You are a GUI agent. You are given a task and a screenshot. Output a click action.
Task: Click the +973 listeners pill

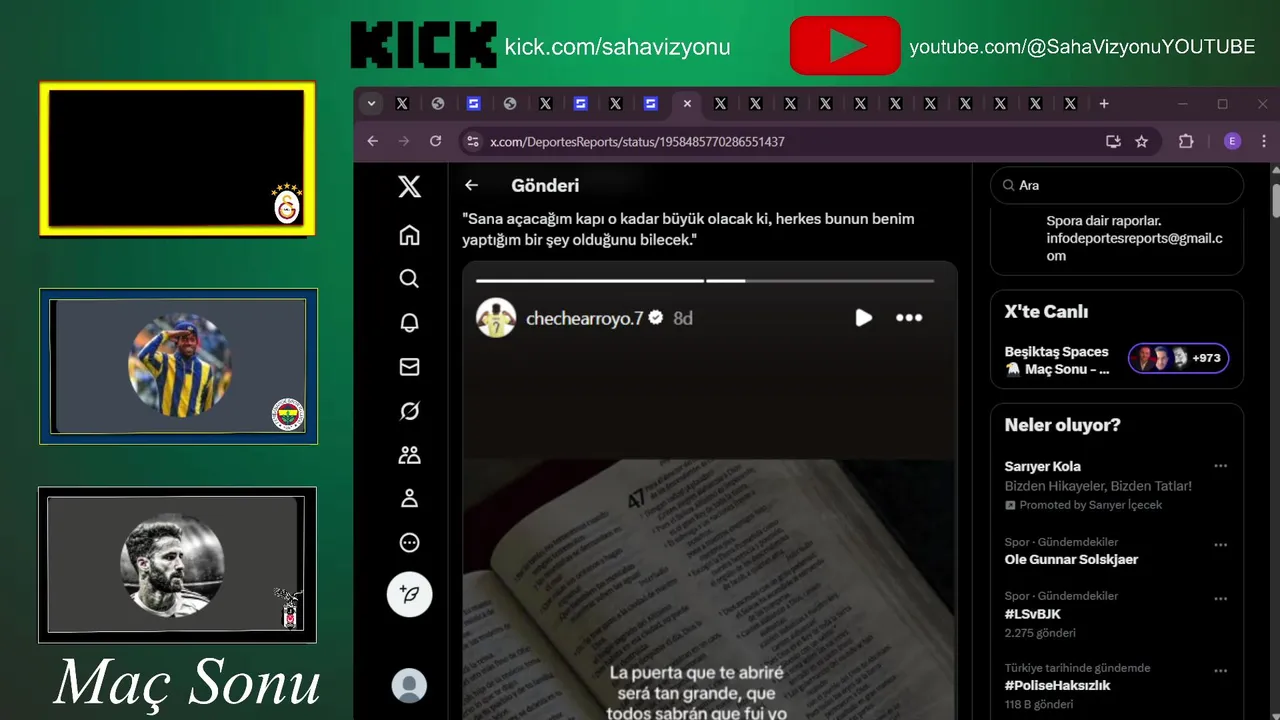coord(1178,358)
